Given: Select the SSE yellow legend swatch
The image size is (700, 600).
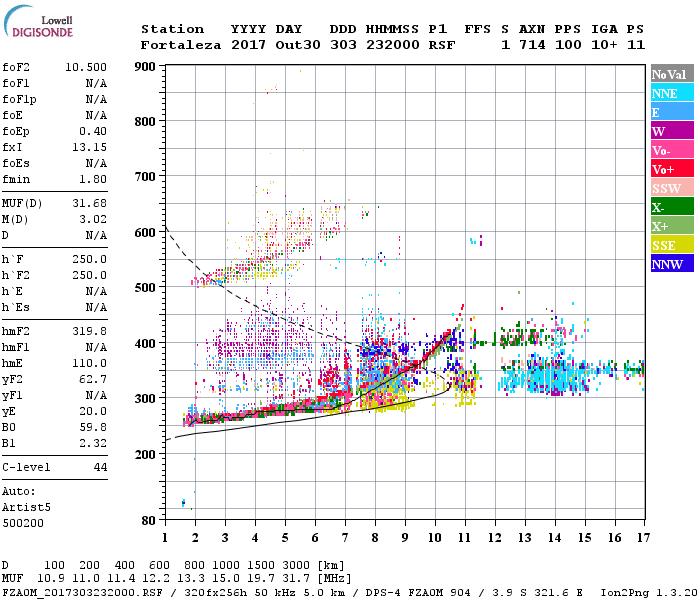Looking at the screenshot, I should pos(672,245).
